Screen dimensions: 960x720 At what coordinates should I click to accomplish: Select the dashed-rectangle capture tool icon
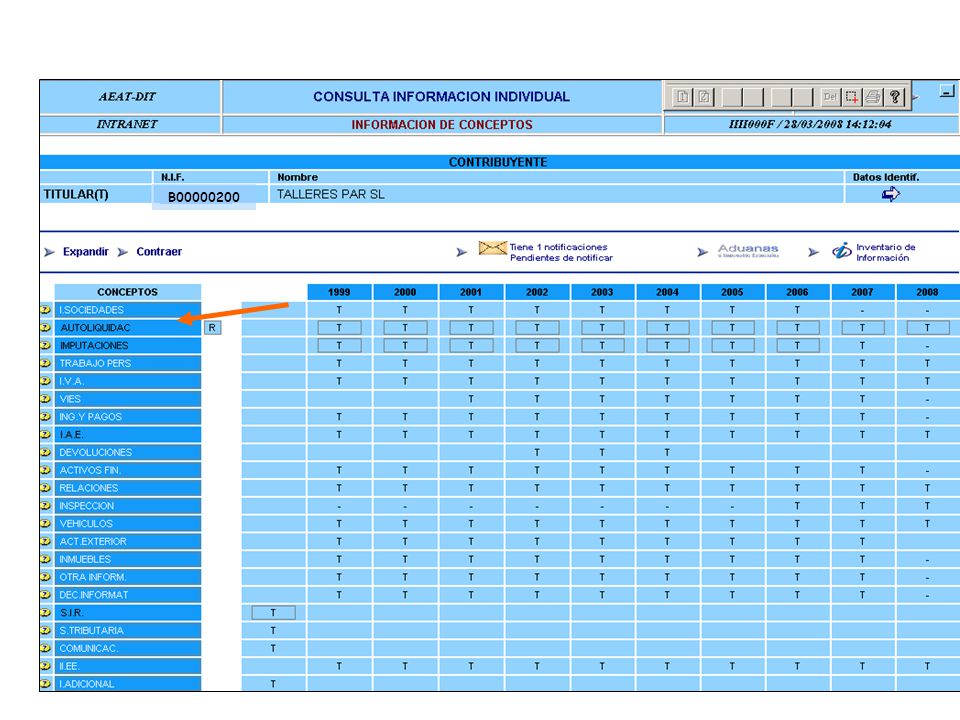tap(852, 97)
